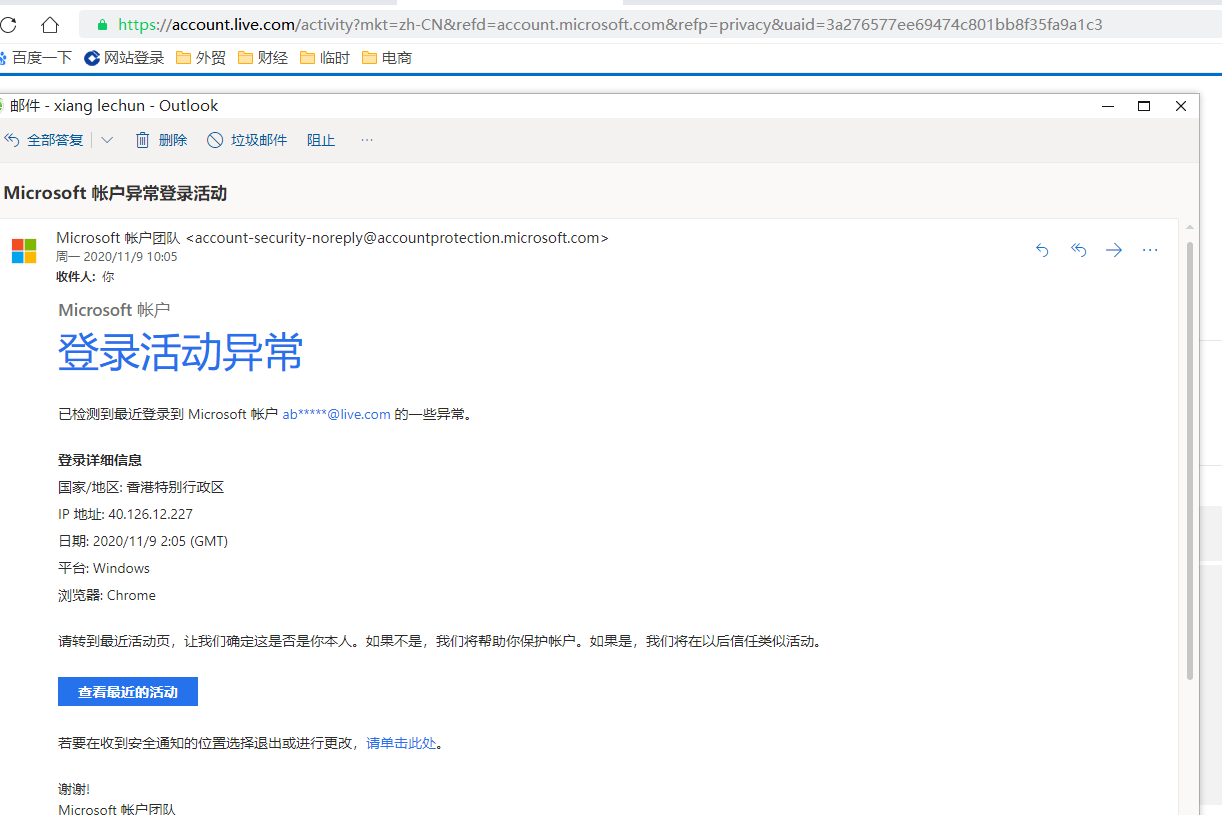Click reply-all double arrow icon in message header
Screen dimensions: 1222x815
[1078, 250]
